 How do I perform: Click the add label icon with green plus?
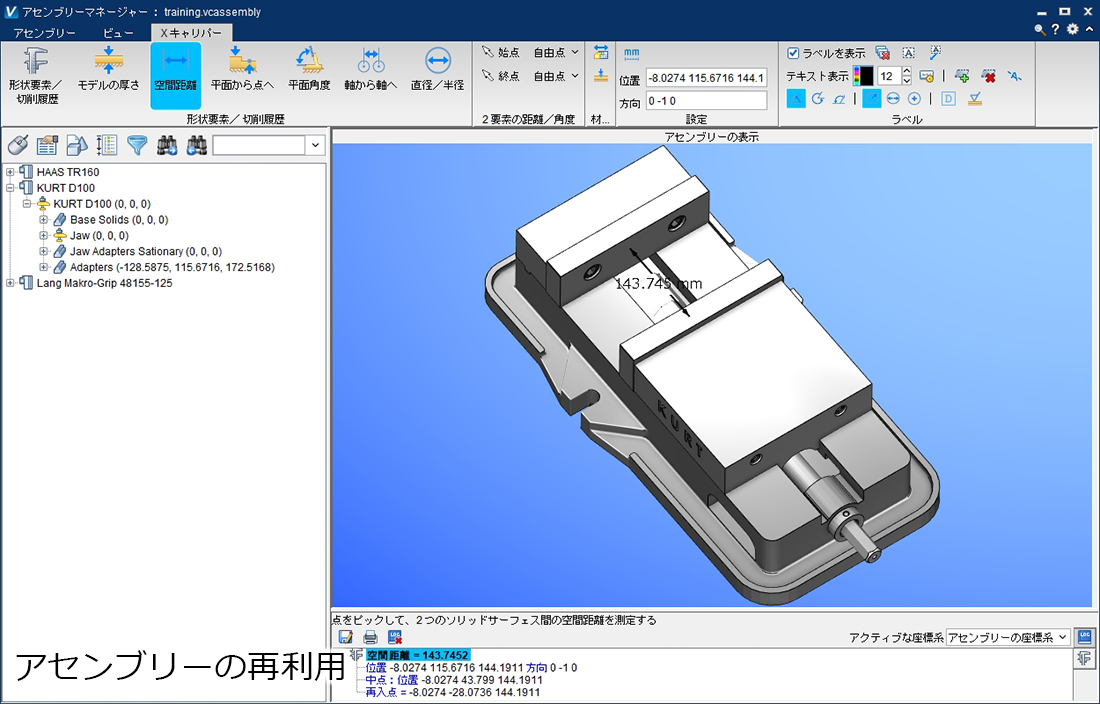pyautogui.click(x=962, y=75)
